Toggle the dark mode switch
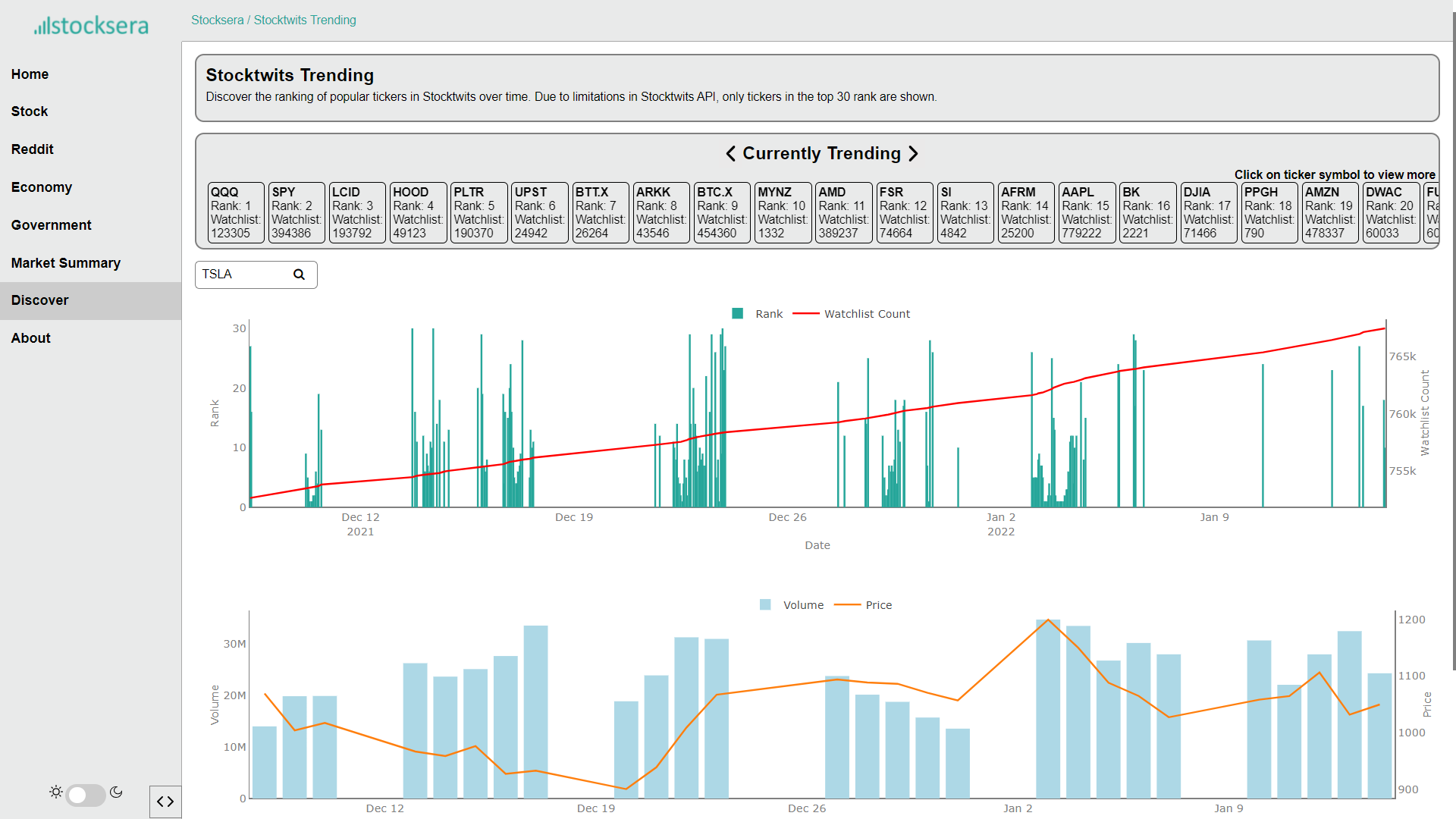 tap(85, 795)
